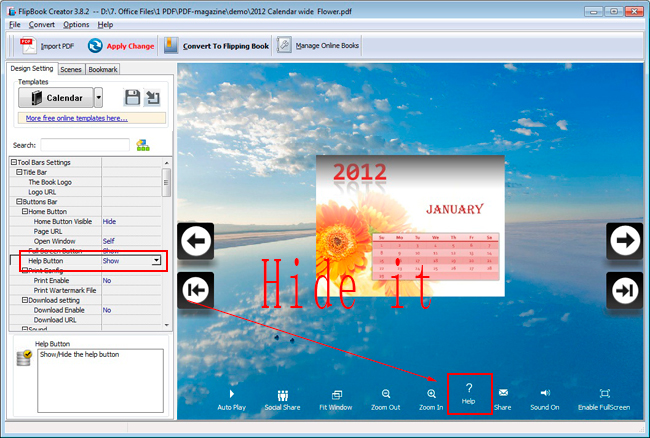Click the Show/Hide help button description box
This screenshot has width=650, height=438.
(100, 380)
